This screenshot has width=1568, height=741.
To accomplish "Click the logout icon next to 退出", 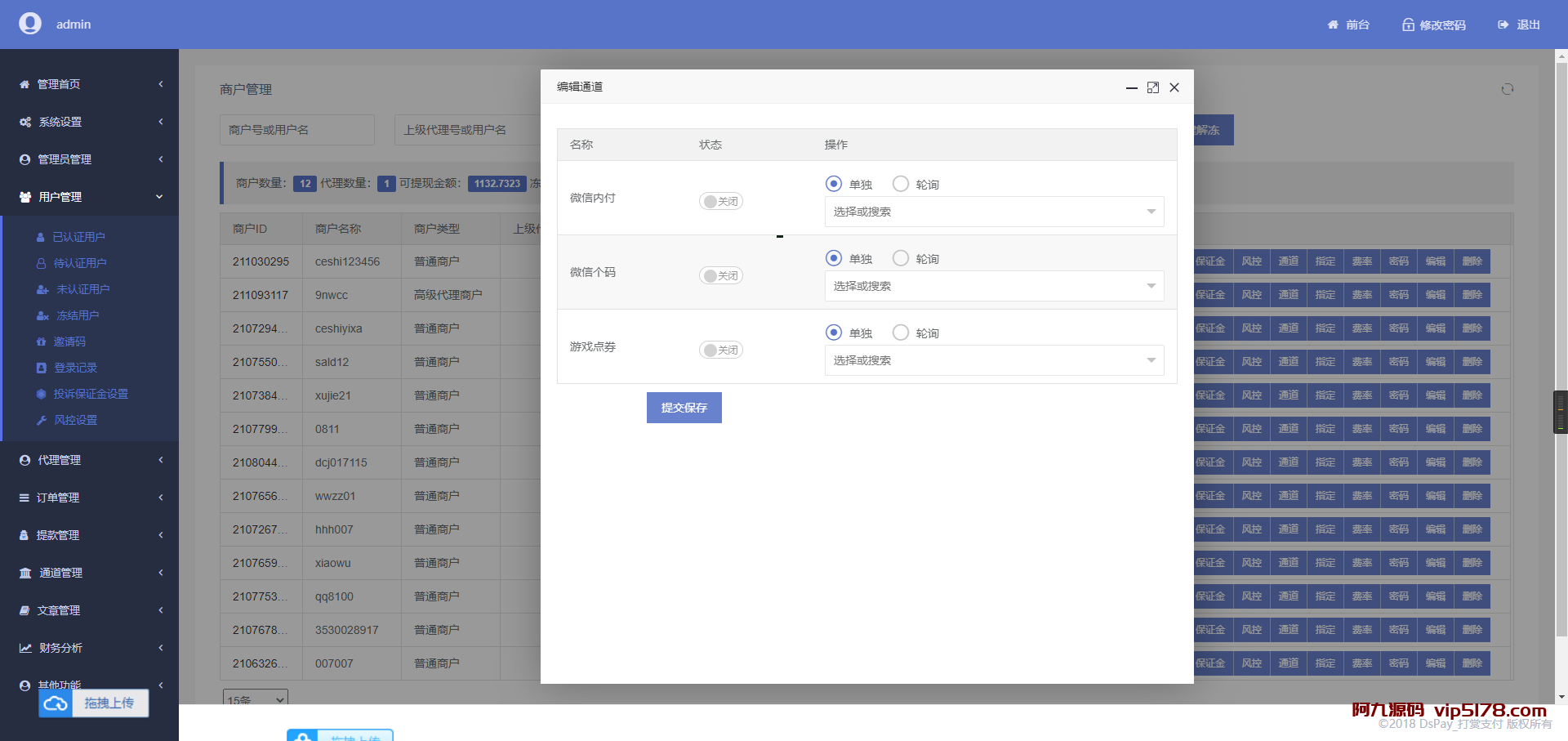I will (x=1503, y=25).
